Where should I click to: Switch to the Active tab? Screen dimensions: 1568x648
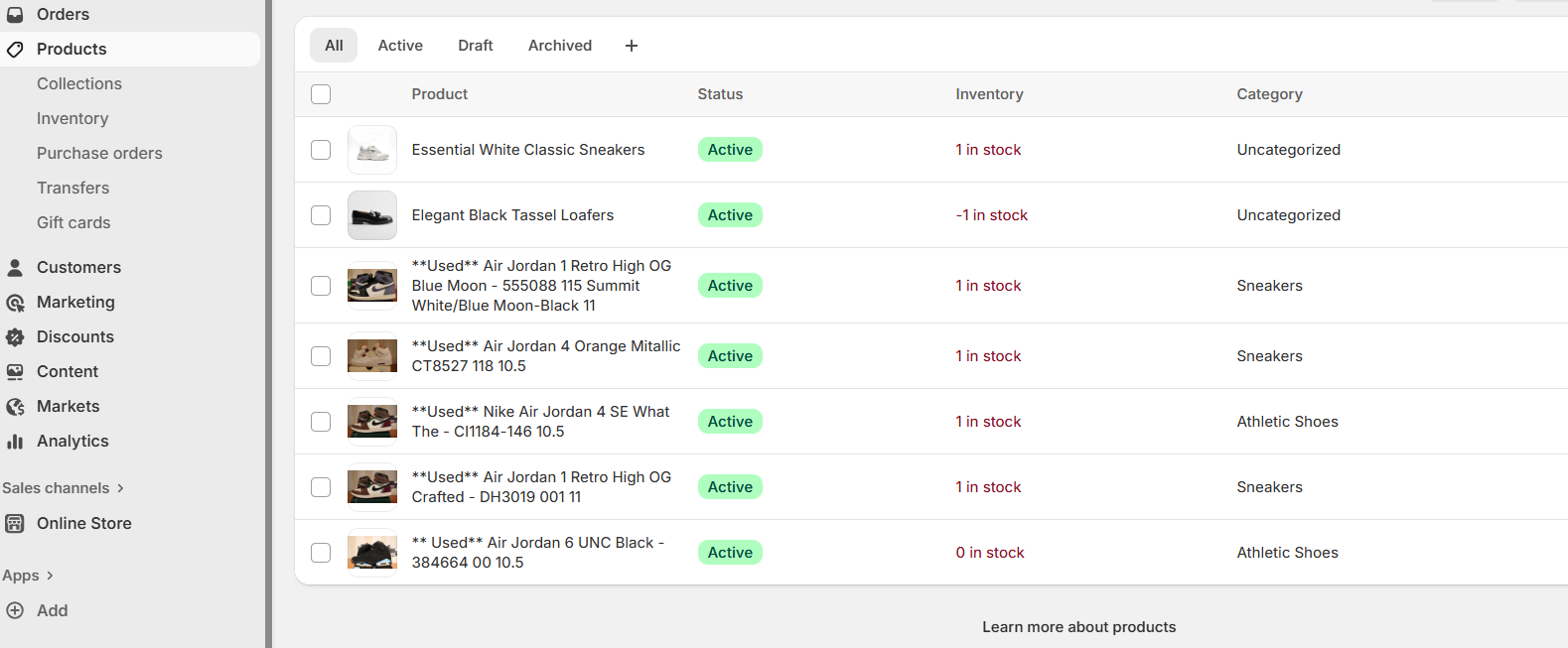[400, 46]
